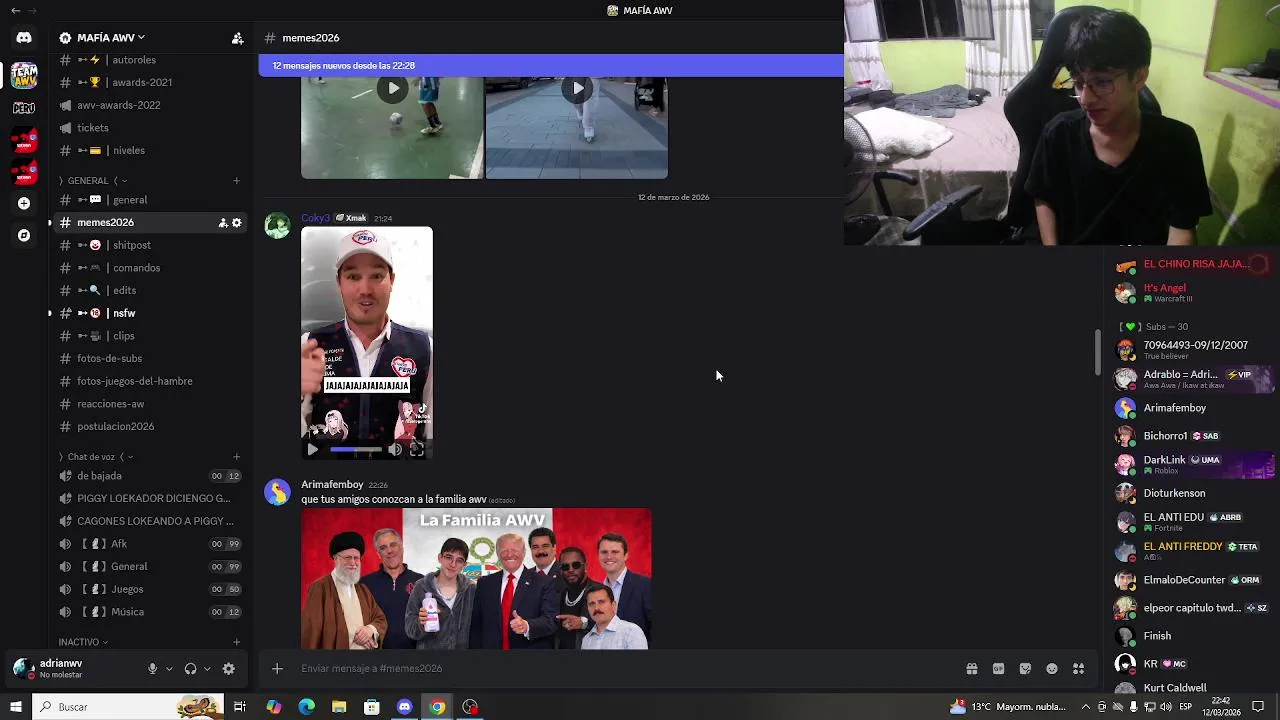
Task: Play the right video on the sidewalk
Action: [577, 88]
